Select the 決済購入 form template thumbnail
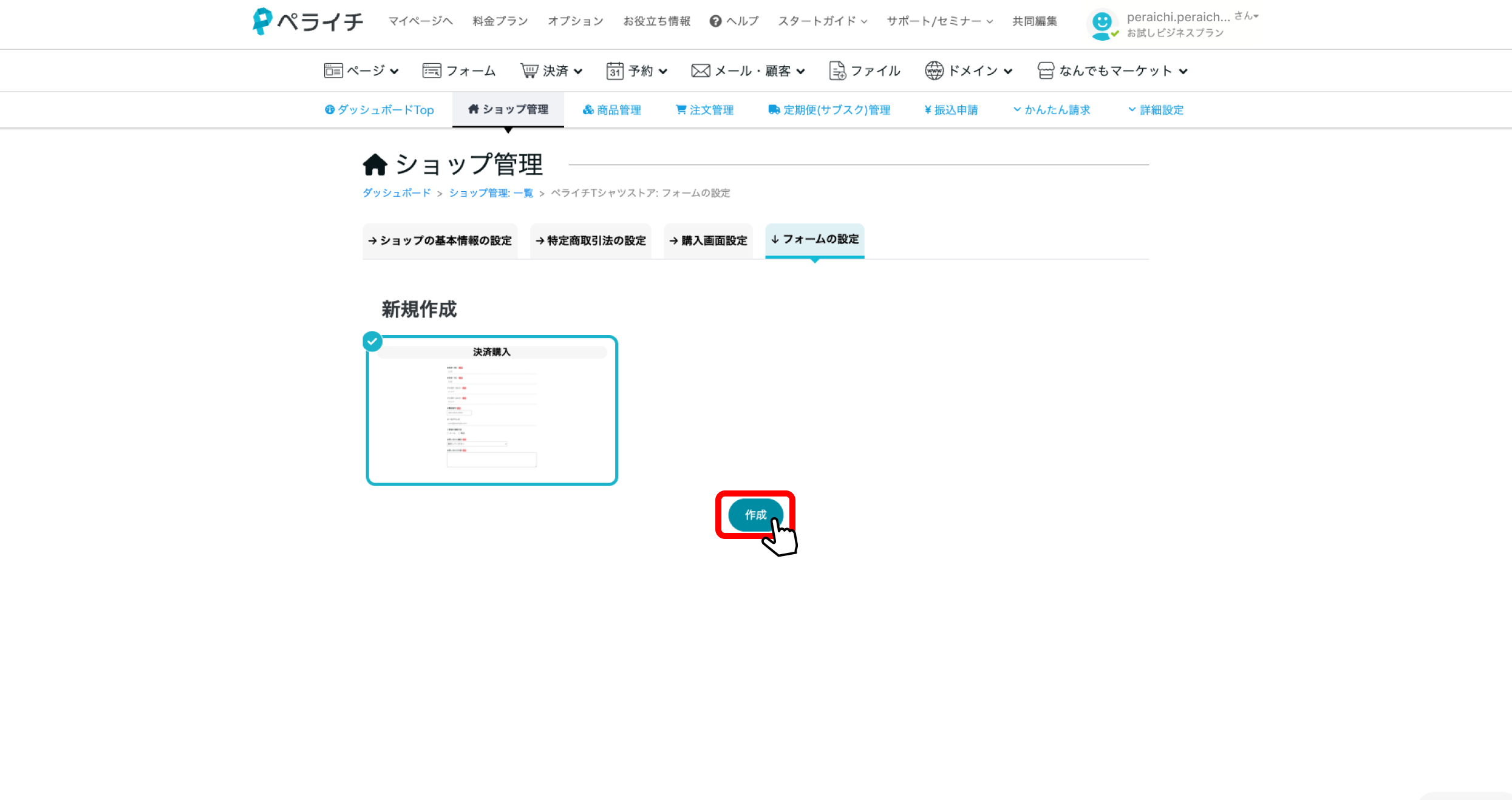The height and width of the screenshot is (800, 1512). click(492, 410)
